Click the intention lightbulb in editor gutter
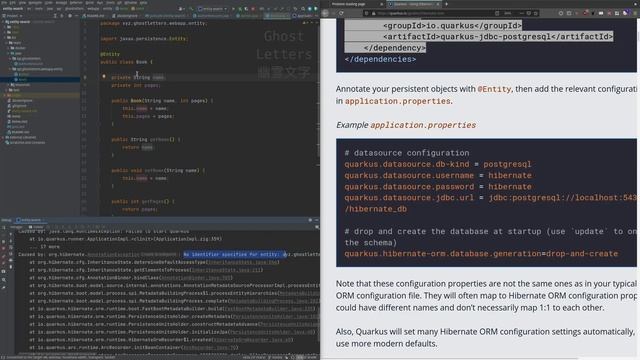 (104, 76)
